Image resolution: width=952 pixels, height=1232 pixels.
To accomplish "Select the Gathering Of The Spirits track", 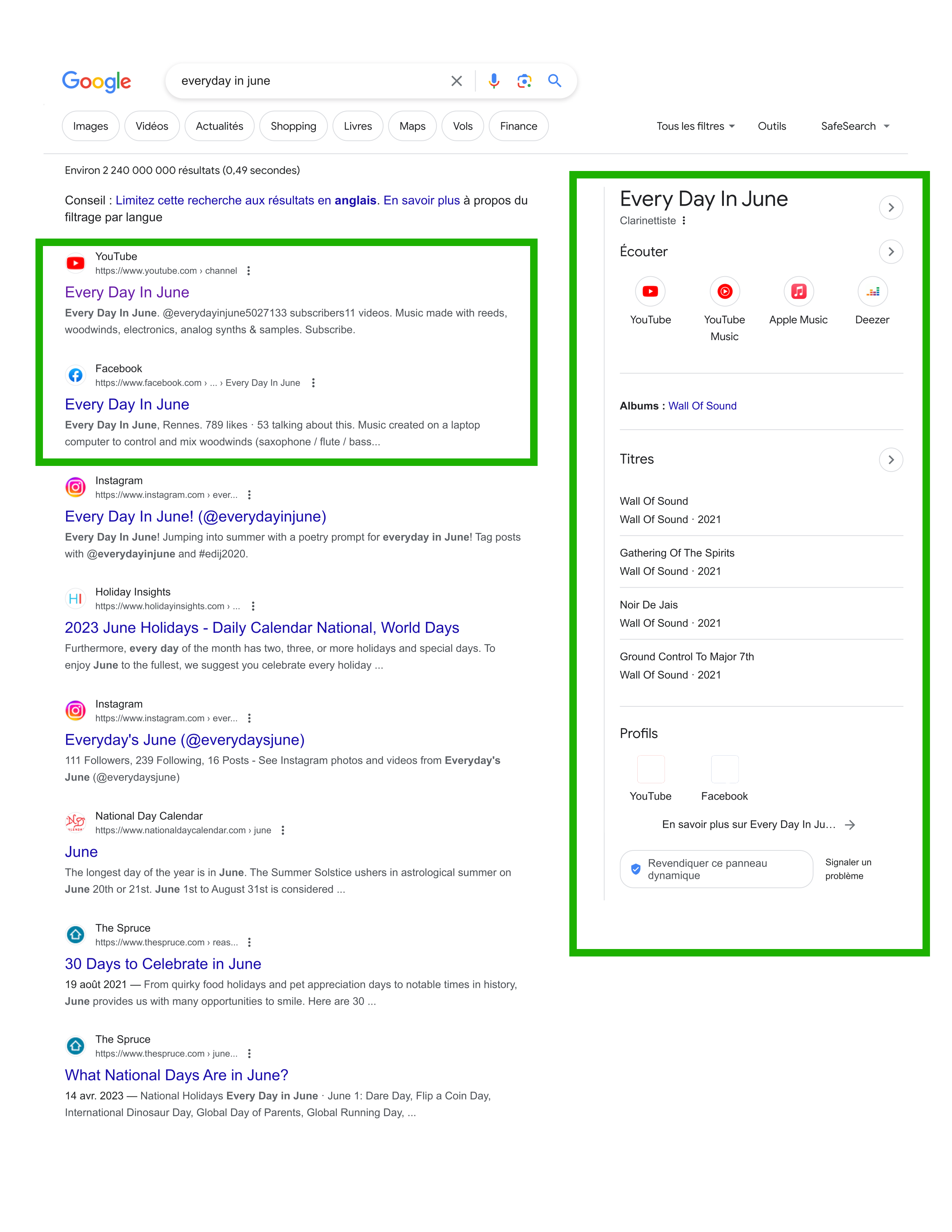I will (677, 553).
